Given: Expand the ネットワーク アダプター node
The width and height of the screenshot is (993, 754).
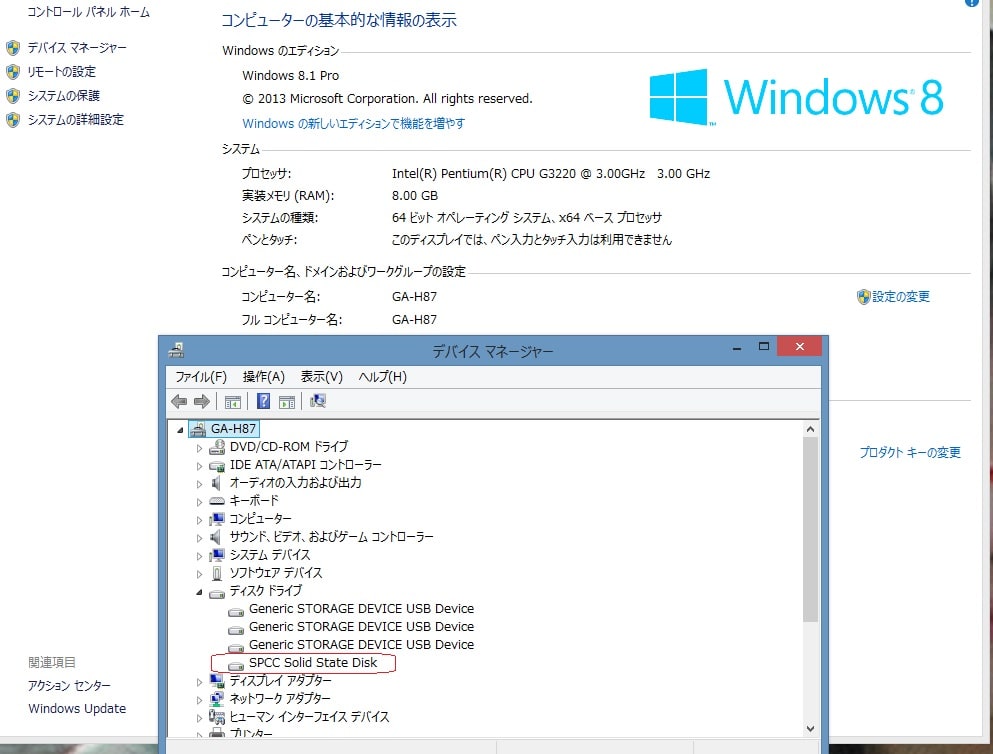Looking at the screenshot, I should click(x=199, y=700).
